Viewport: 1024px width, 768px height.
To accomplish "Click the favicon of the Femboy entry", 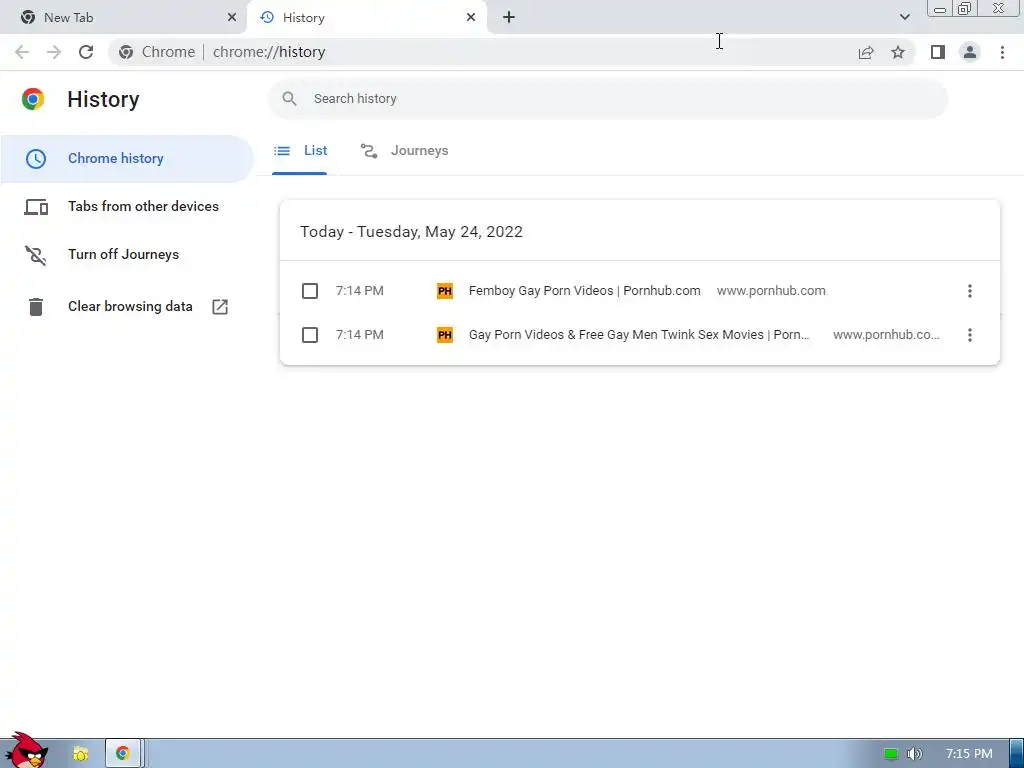I will [445, 291].
